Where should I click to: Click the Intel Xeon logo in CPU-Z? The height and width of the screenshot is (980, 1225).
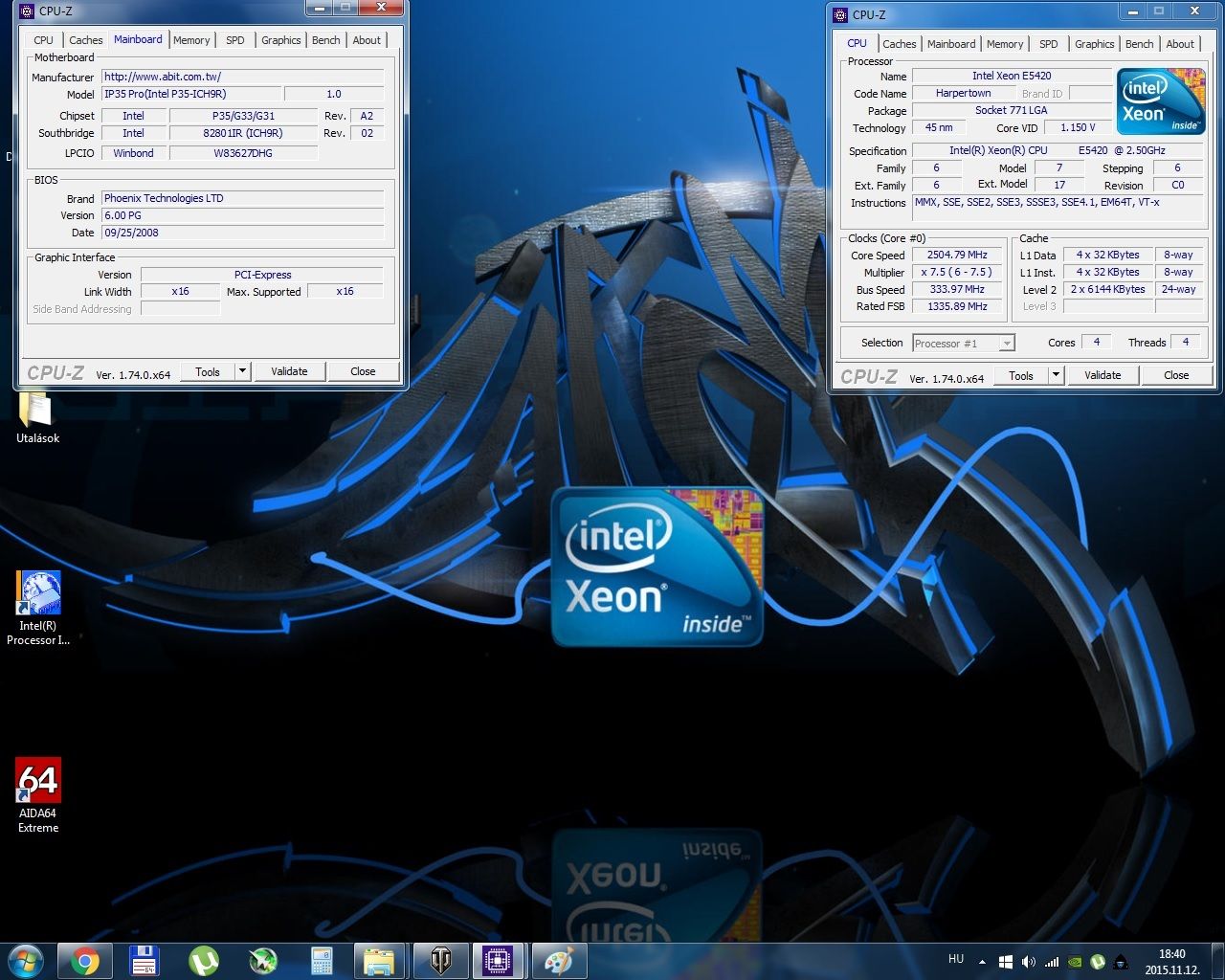[x=1162, y=100]
